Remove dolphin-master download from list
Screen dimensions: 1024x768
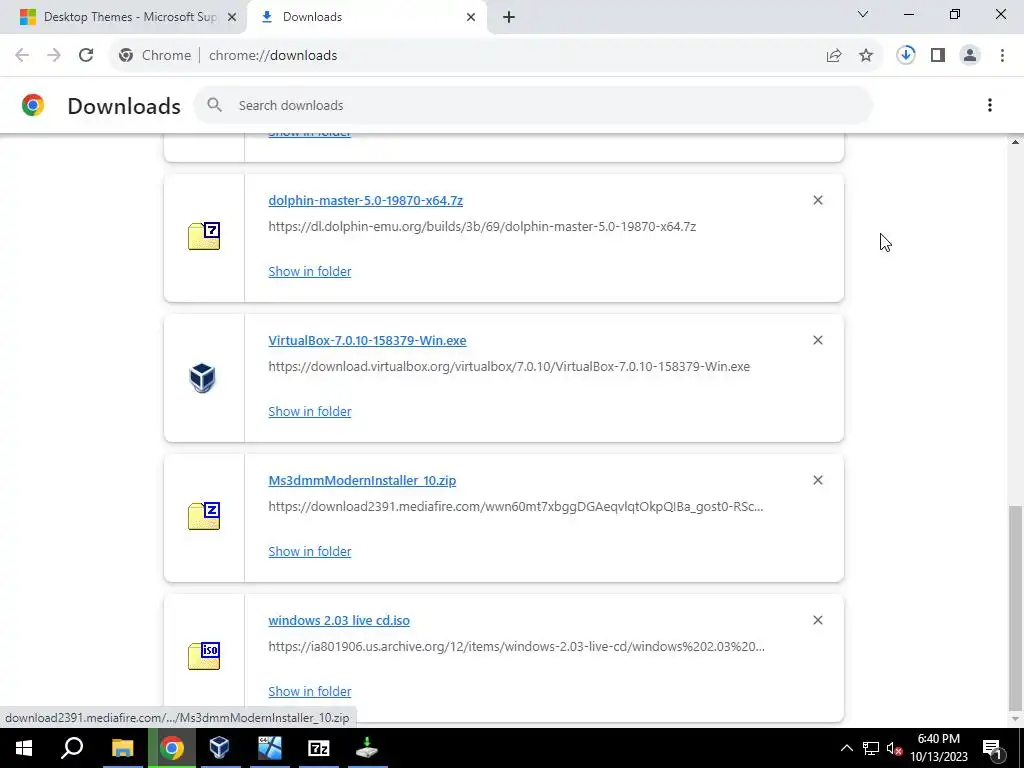click(818, 200)
